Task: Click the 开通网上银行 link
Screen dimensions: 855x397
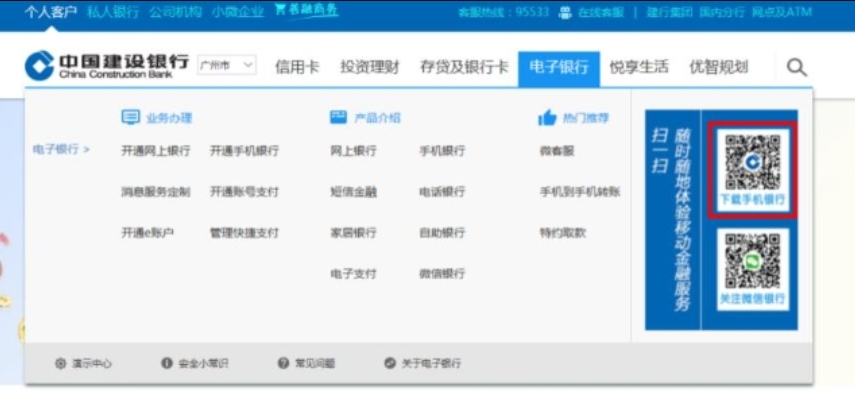Action: (155, 151)
